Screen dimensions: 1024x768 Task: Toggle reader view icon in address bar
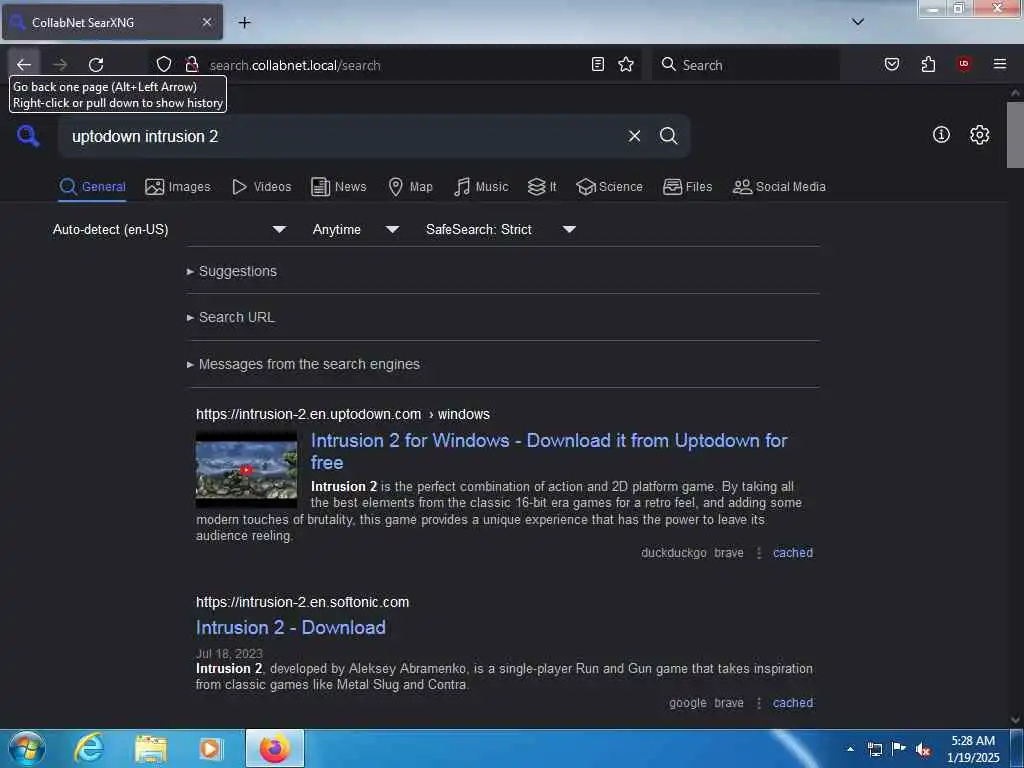point(598,64)
